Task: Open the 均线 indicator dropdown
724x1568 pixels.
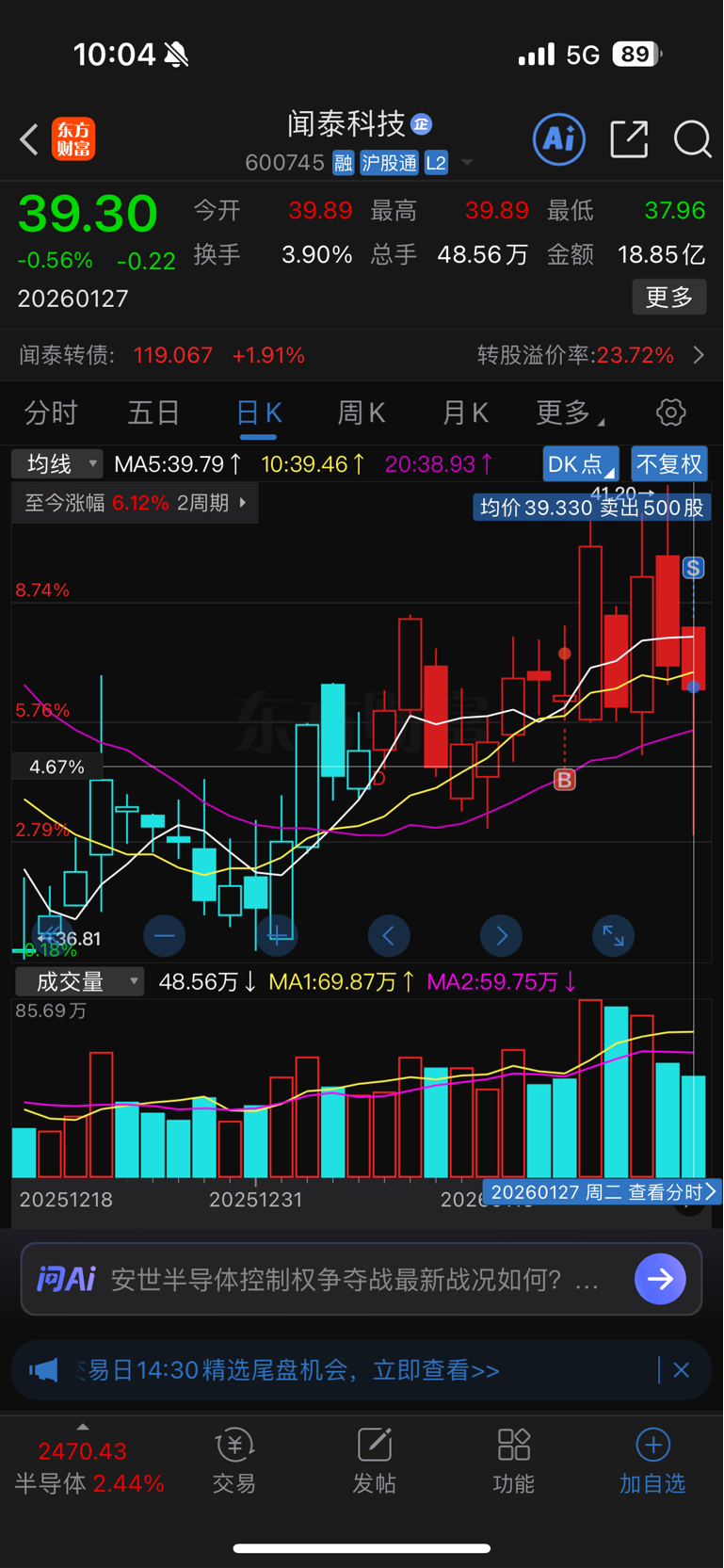Action: pos(56,463)
